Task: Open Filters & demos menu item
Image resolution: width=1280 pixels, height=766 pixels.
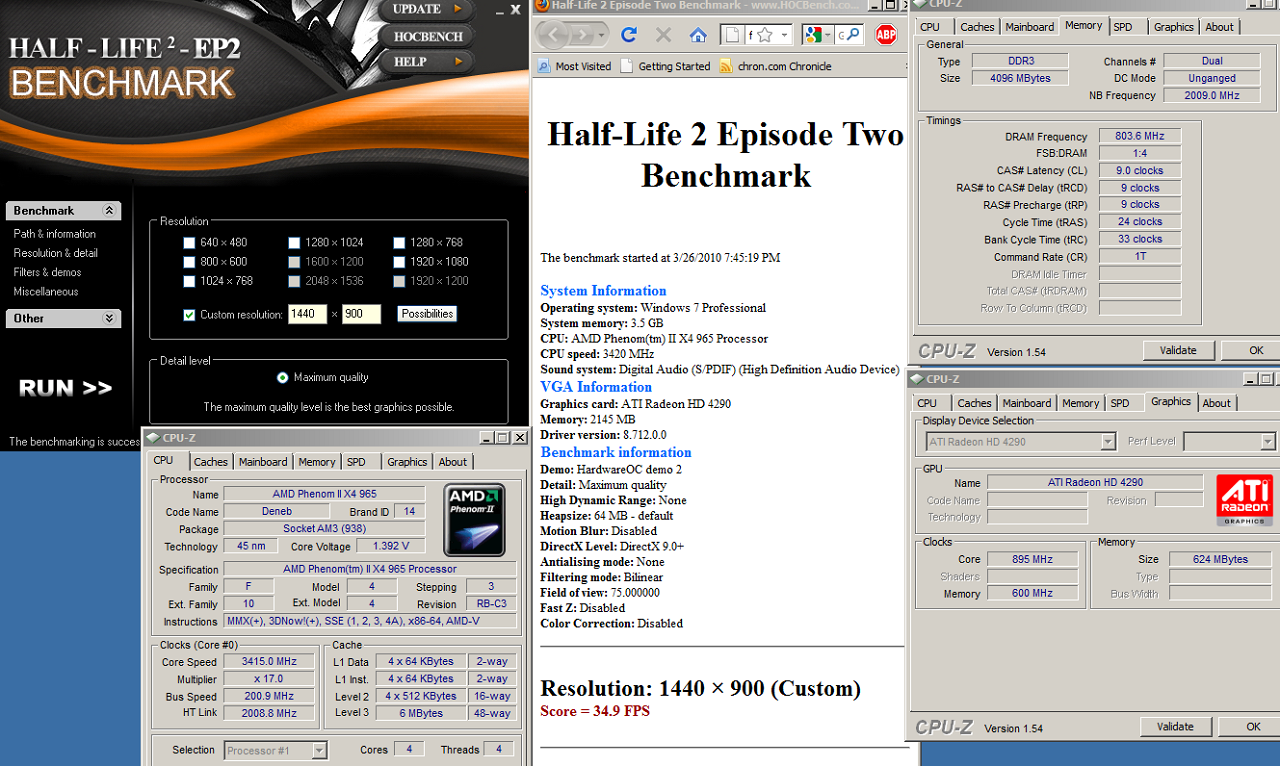Action: pos(47,272)
